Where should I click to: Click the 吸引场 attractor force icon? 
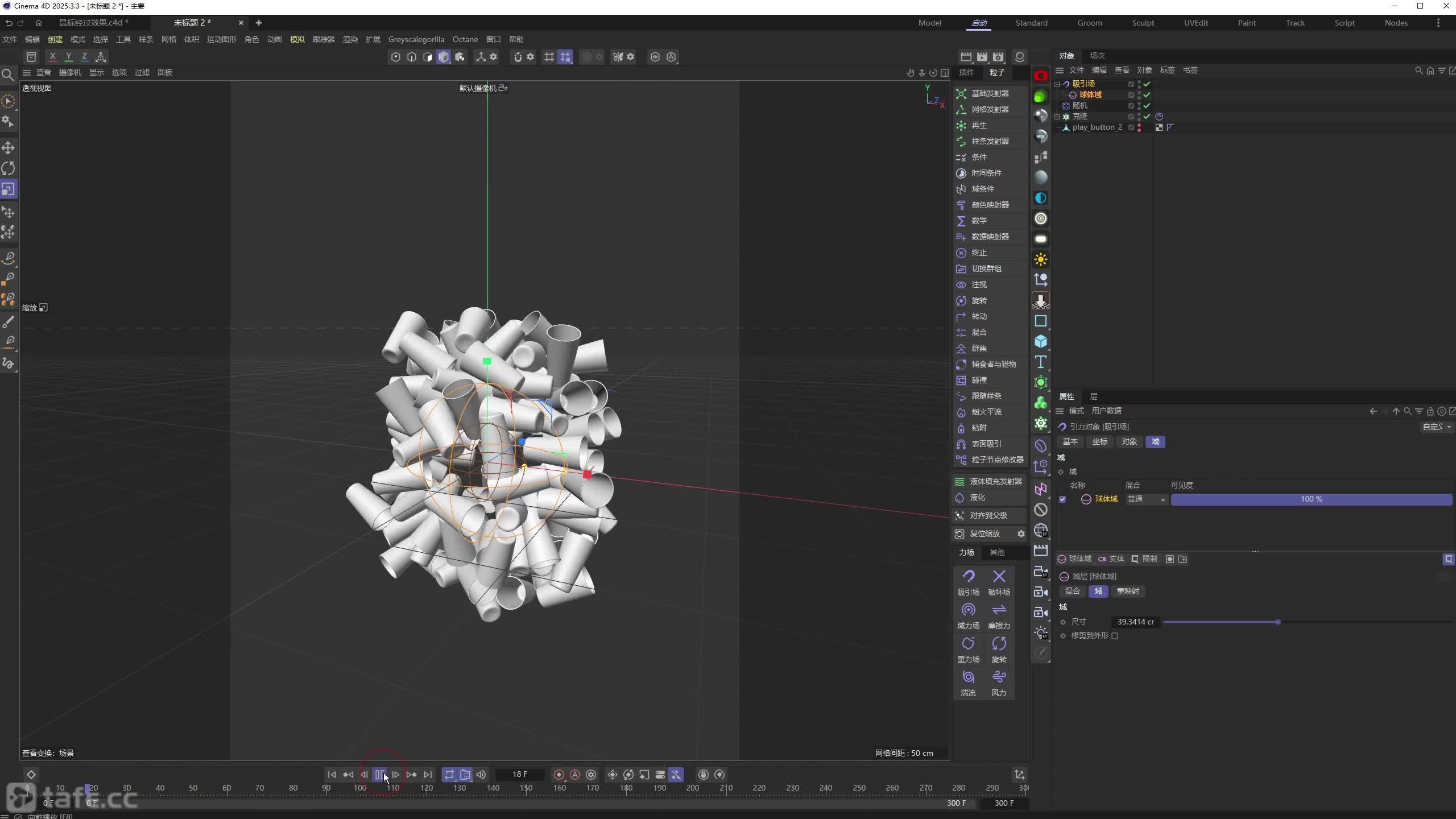point(968,577)
